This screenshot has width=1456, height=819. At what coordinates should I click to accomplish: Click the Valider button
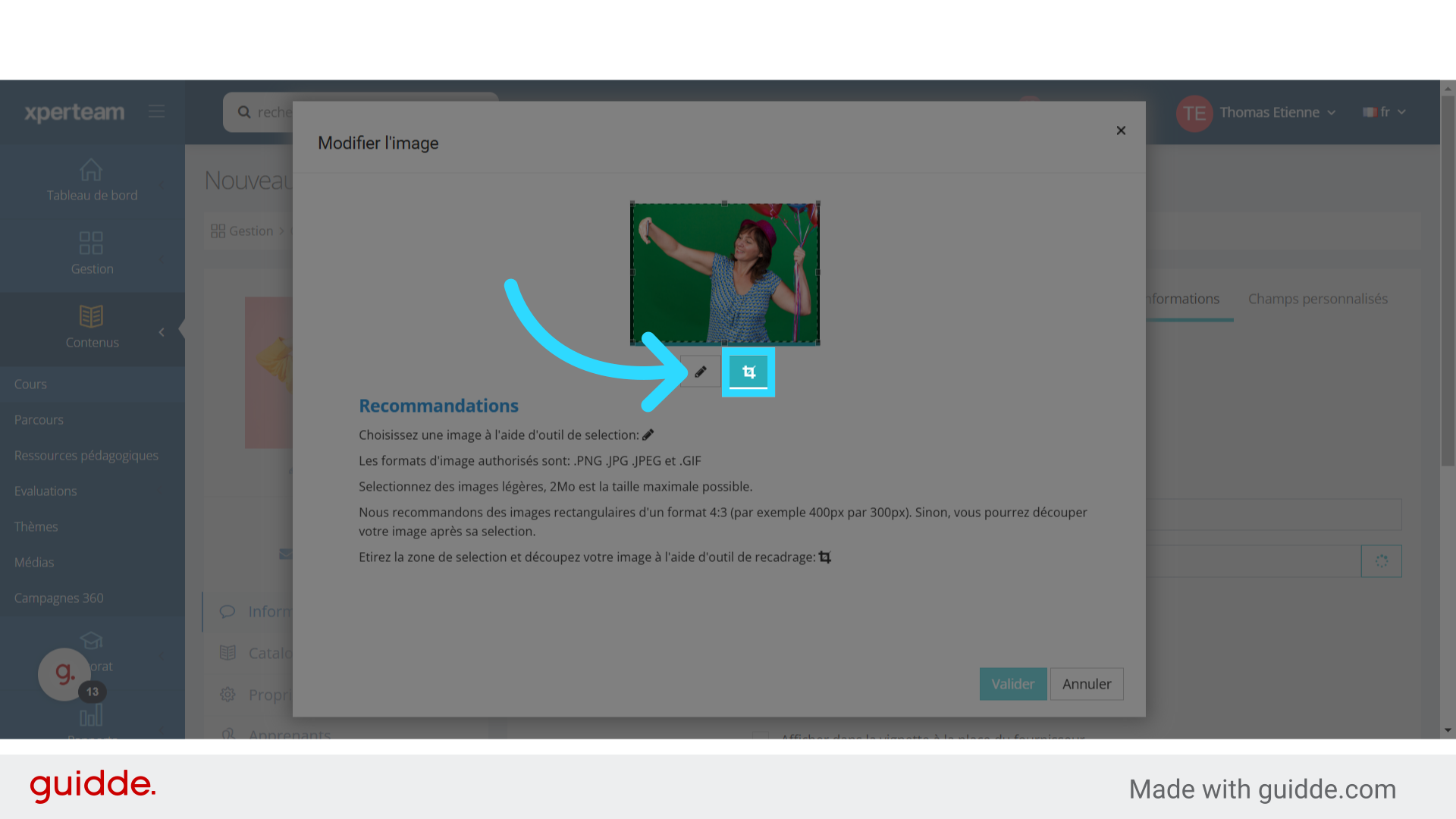1012,684
